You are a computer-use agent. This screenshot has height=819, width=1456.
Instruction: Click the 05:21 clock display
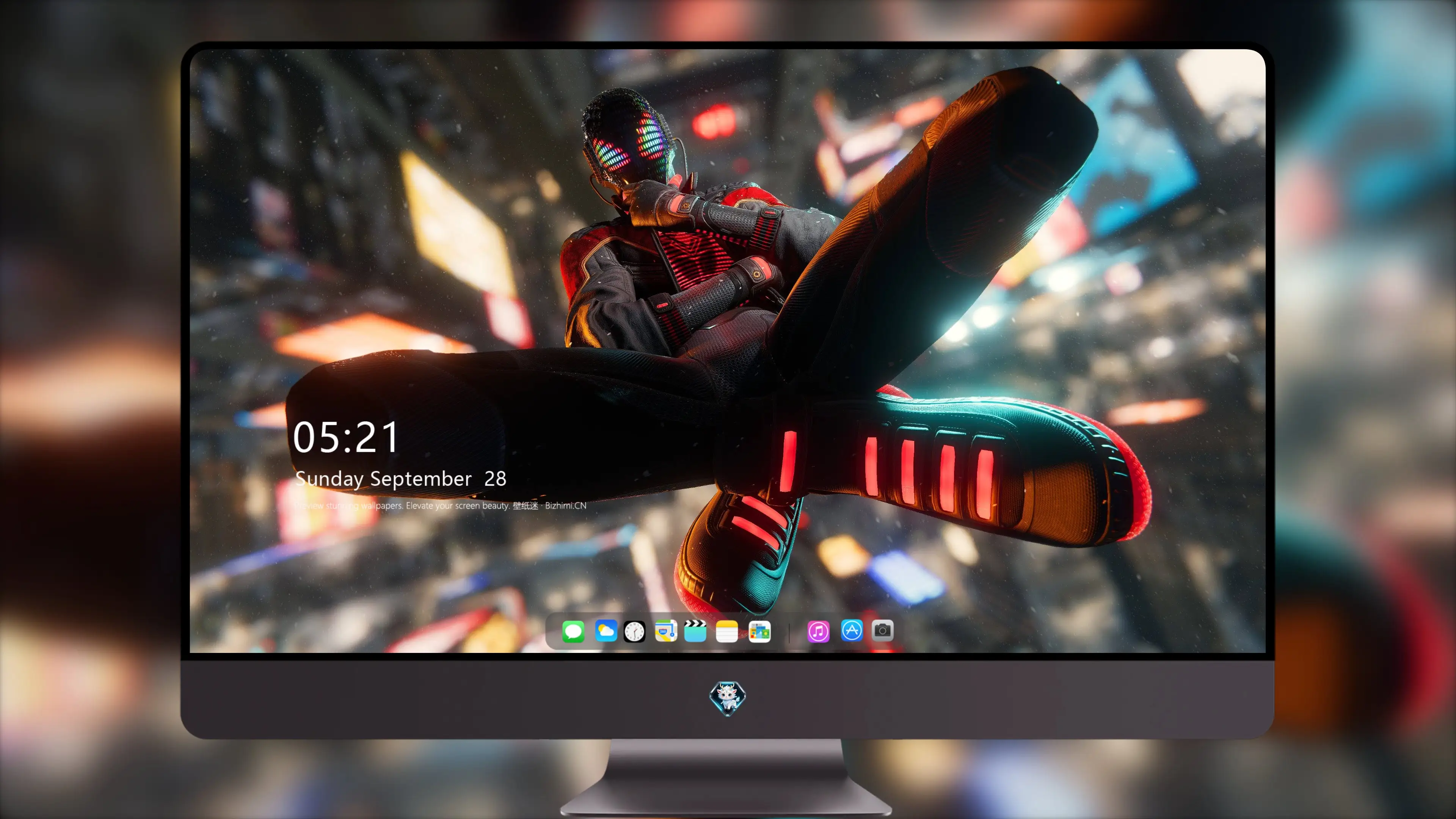(345, 438)
